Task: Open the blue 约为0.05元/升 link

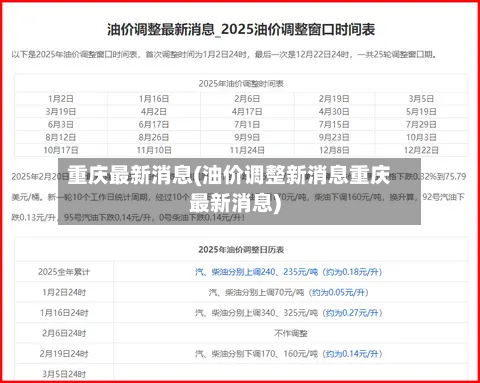Action: click(x=338, y=292)
